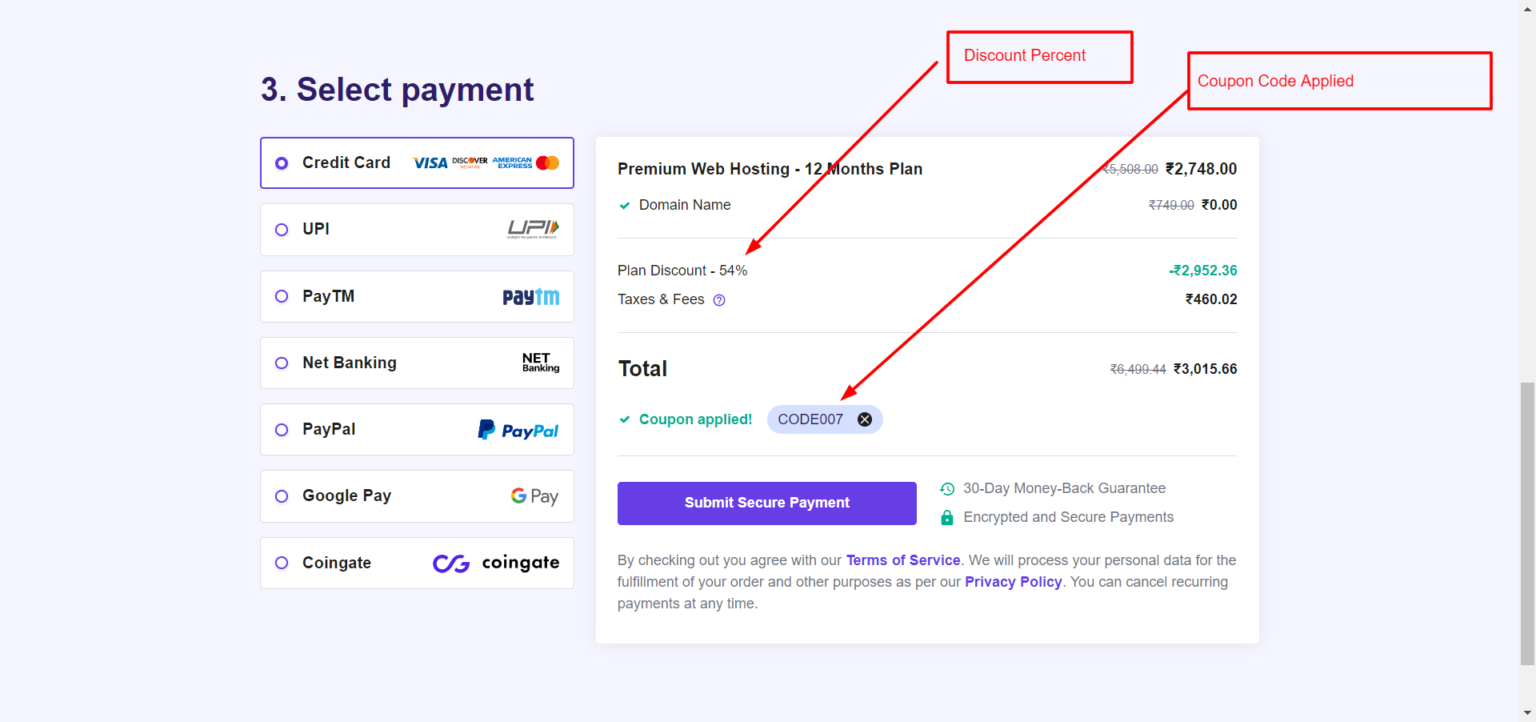Viewport: 1536px width, 722px height.
Task: Click the page vertical scrollbar thumb
Action: tap(1527, 523)
